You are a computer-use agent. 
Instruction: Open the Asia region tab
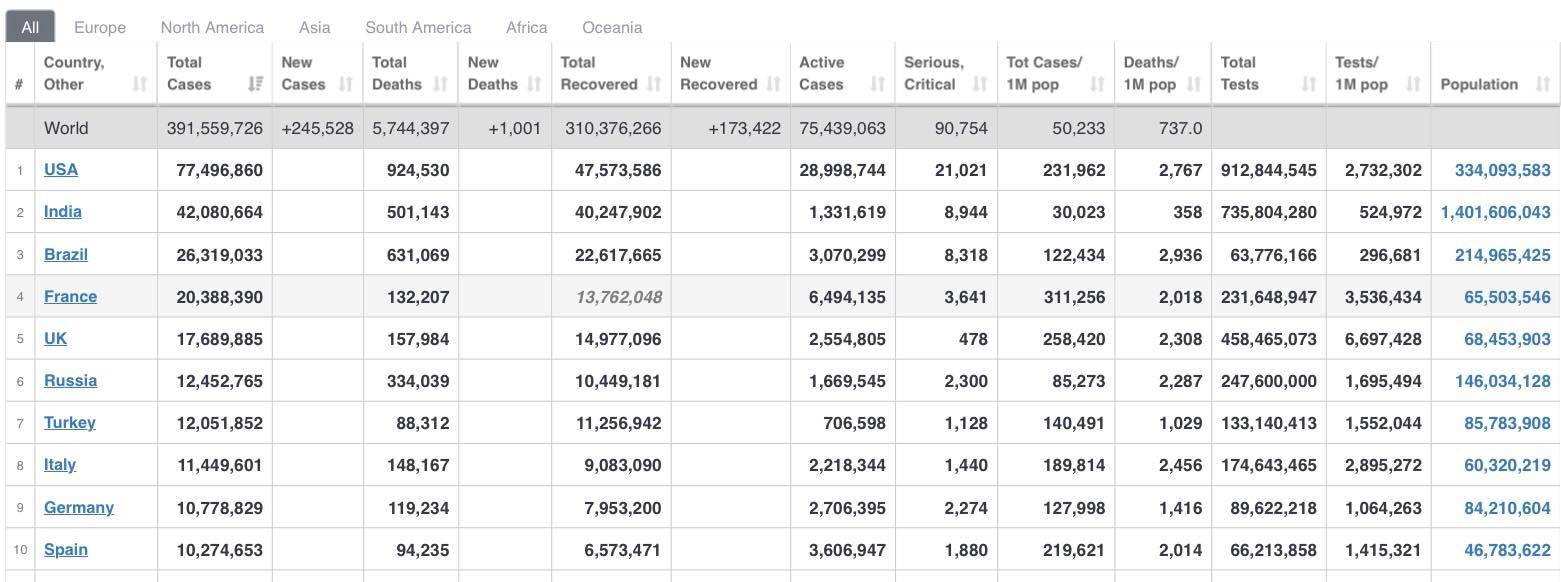pos(314,27)
